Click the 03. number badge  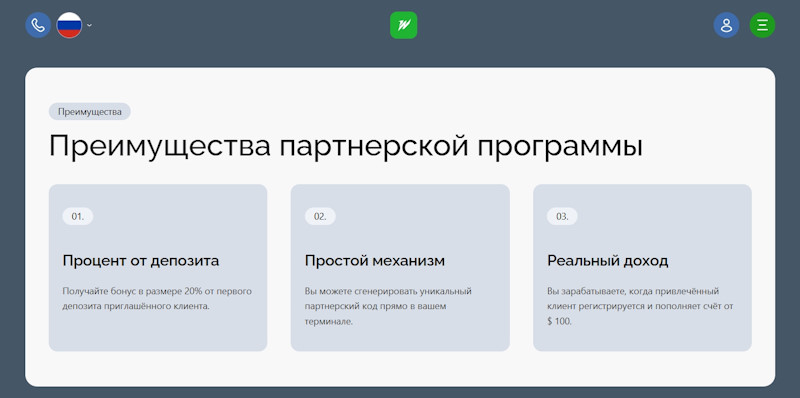click(x=562, y=216)
